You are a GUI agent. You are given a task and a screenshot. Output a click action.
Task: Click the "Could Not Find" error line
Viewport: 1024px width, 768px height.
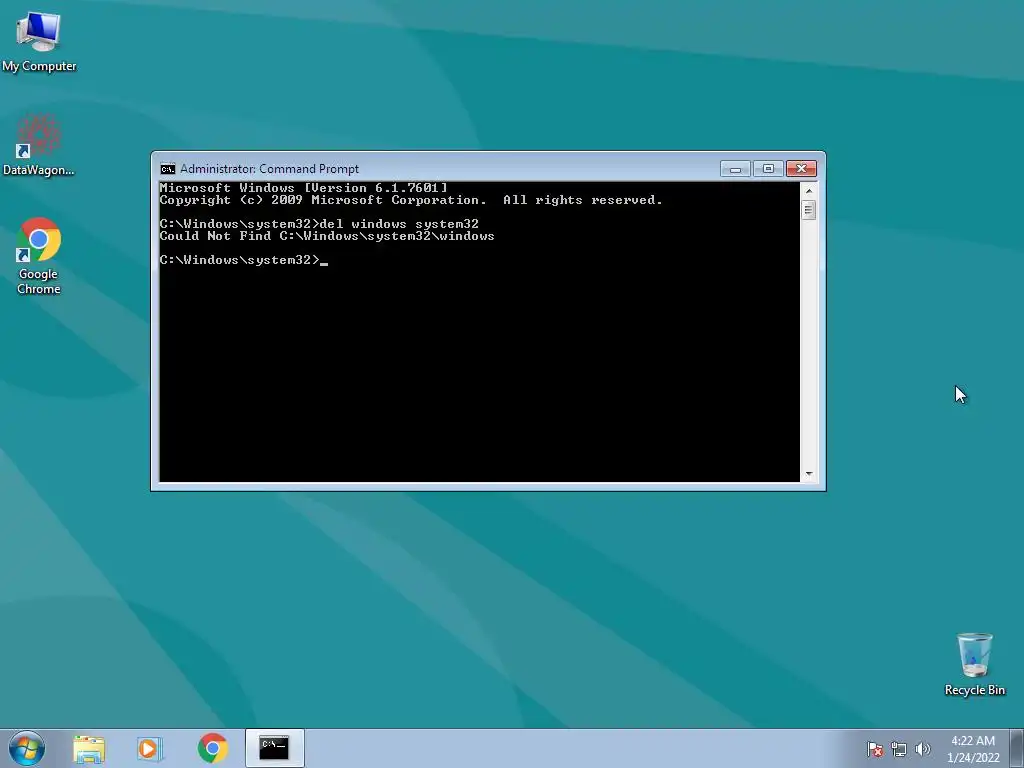[x=327, y=236]
